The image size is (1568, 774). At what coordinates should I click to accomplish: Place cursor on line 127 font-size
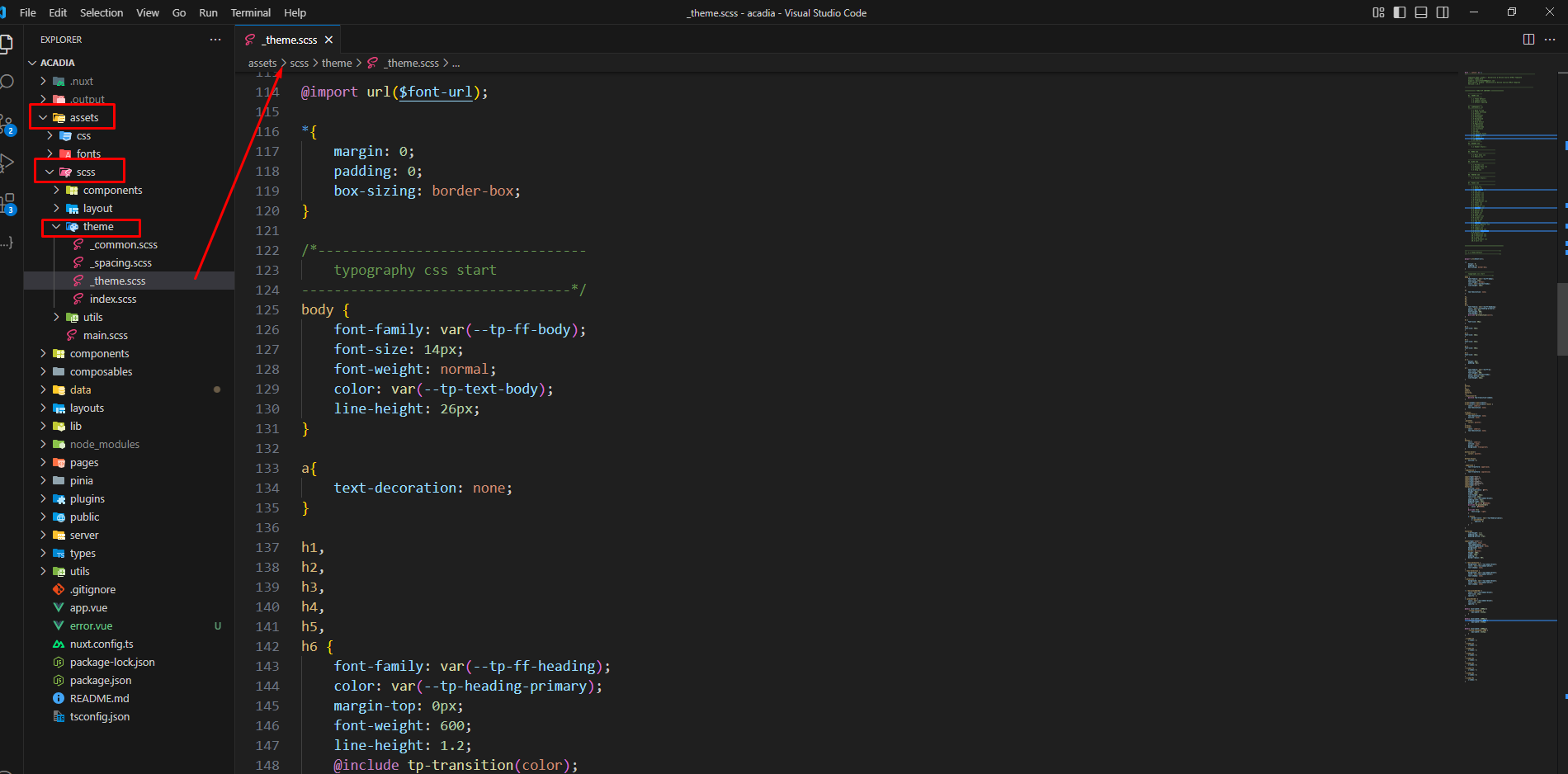click(399, 349)
